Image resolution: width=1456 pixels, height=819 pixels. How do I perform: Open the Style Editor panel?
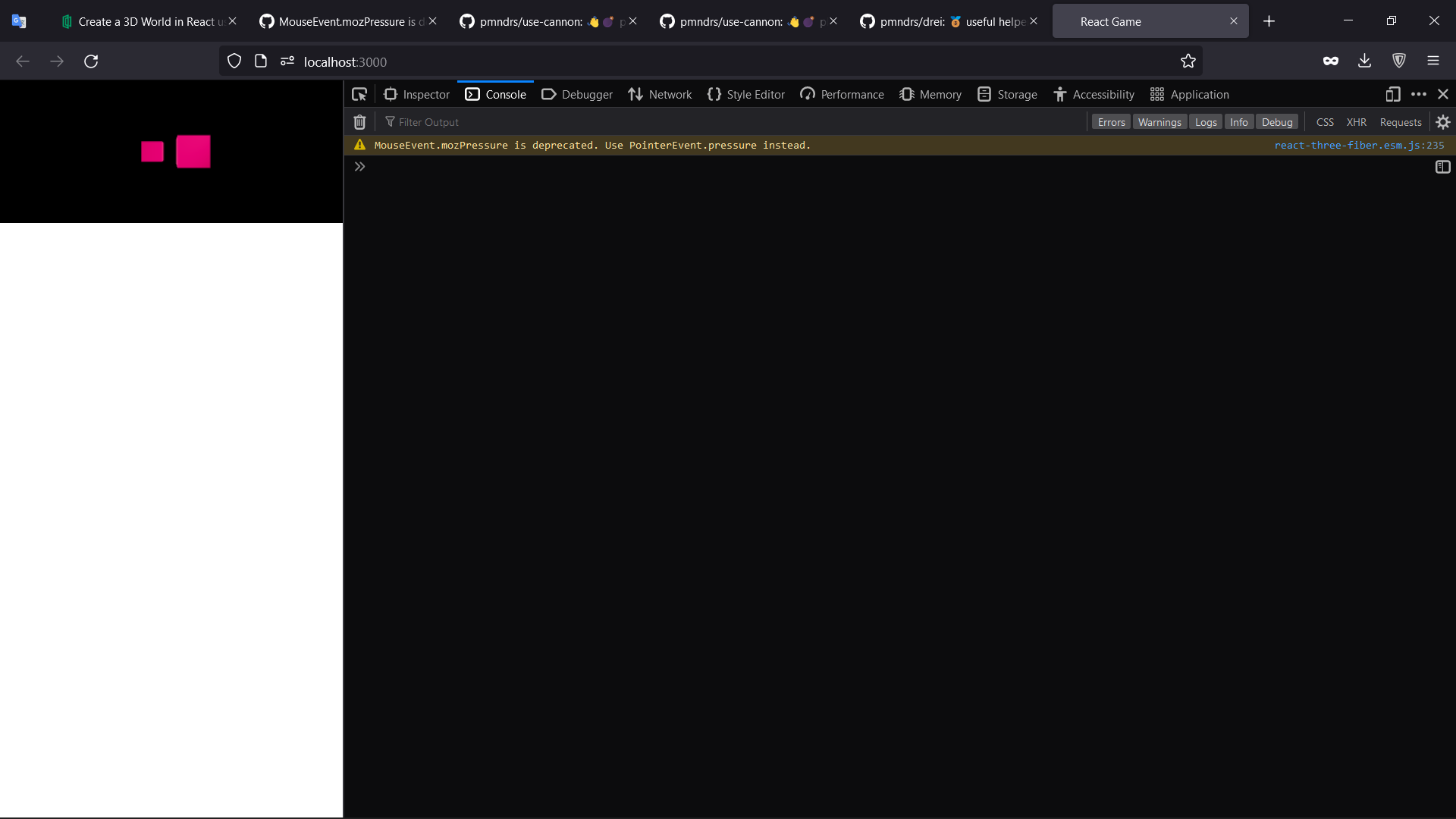point(746,94)
